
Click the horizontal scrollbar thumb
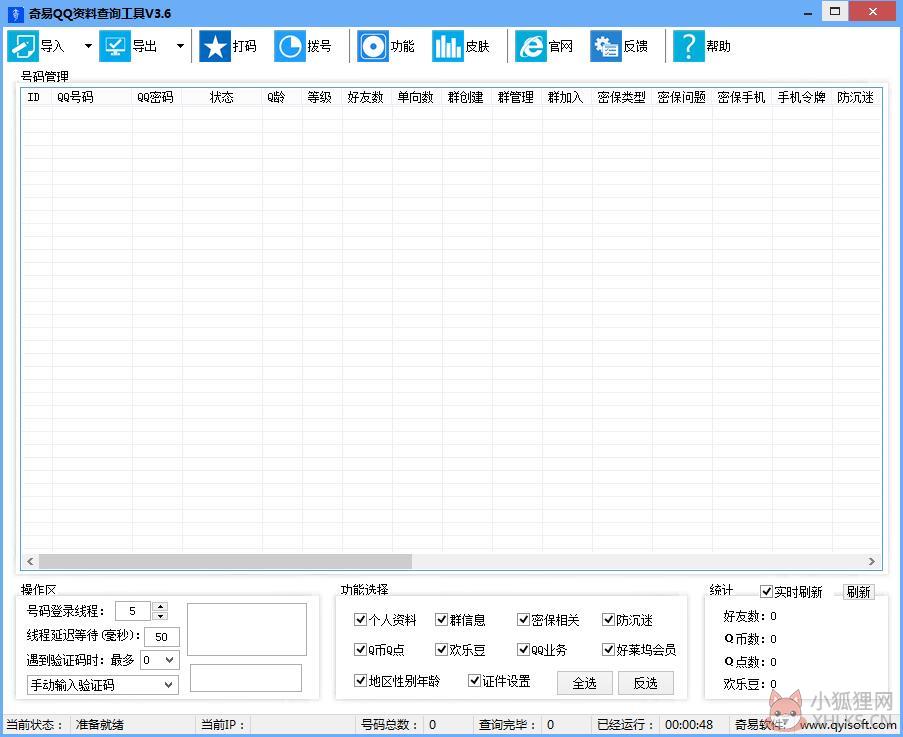[225, 561]
